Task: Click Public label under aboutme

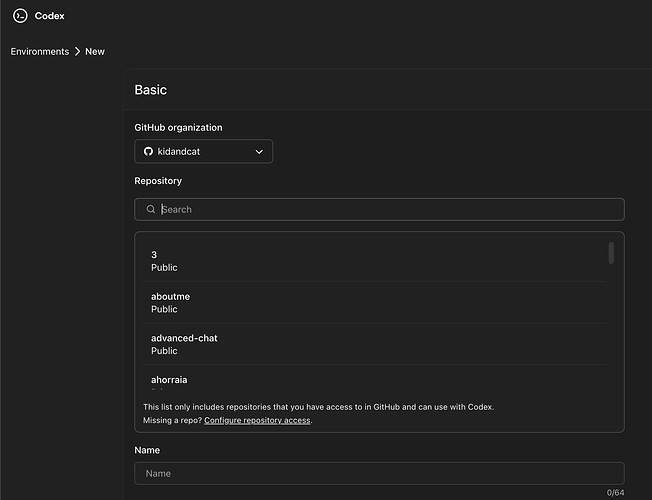Action: [164, 309]
